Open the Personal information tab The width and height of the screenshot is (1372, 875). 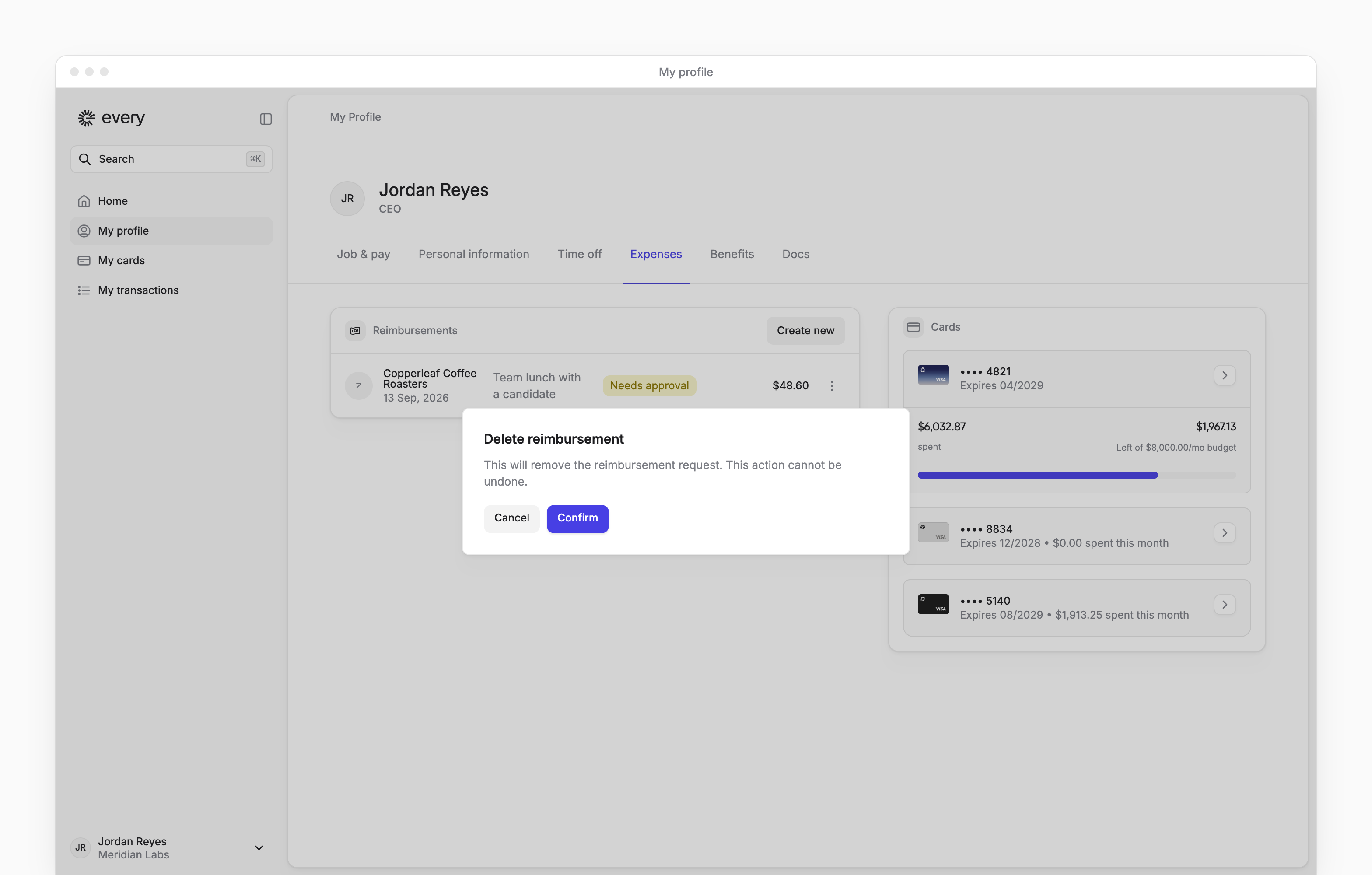tap(473, 254)
